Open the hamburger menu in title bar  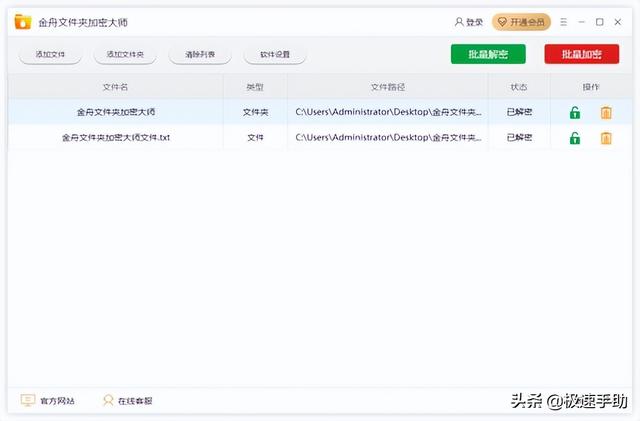(x=563, y=22)
